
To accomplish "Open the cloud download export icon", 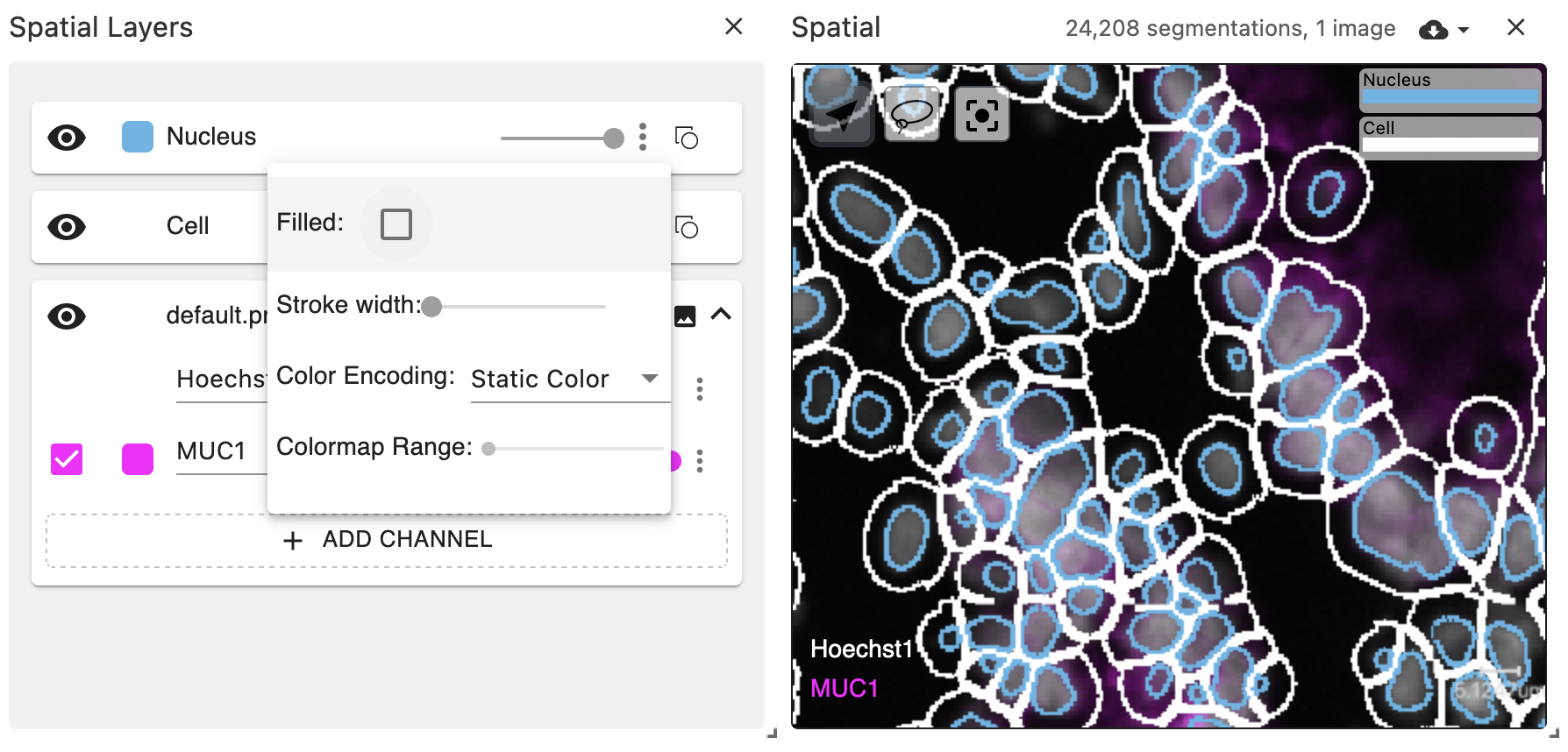I will [1431, 28].
